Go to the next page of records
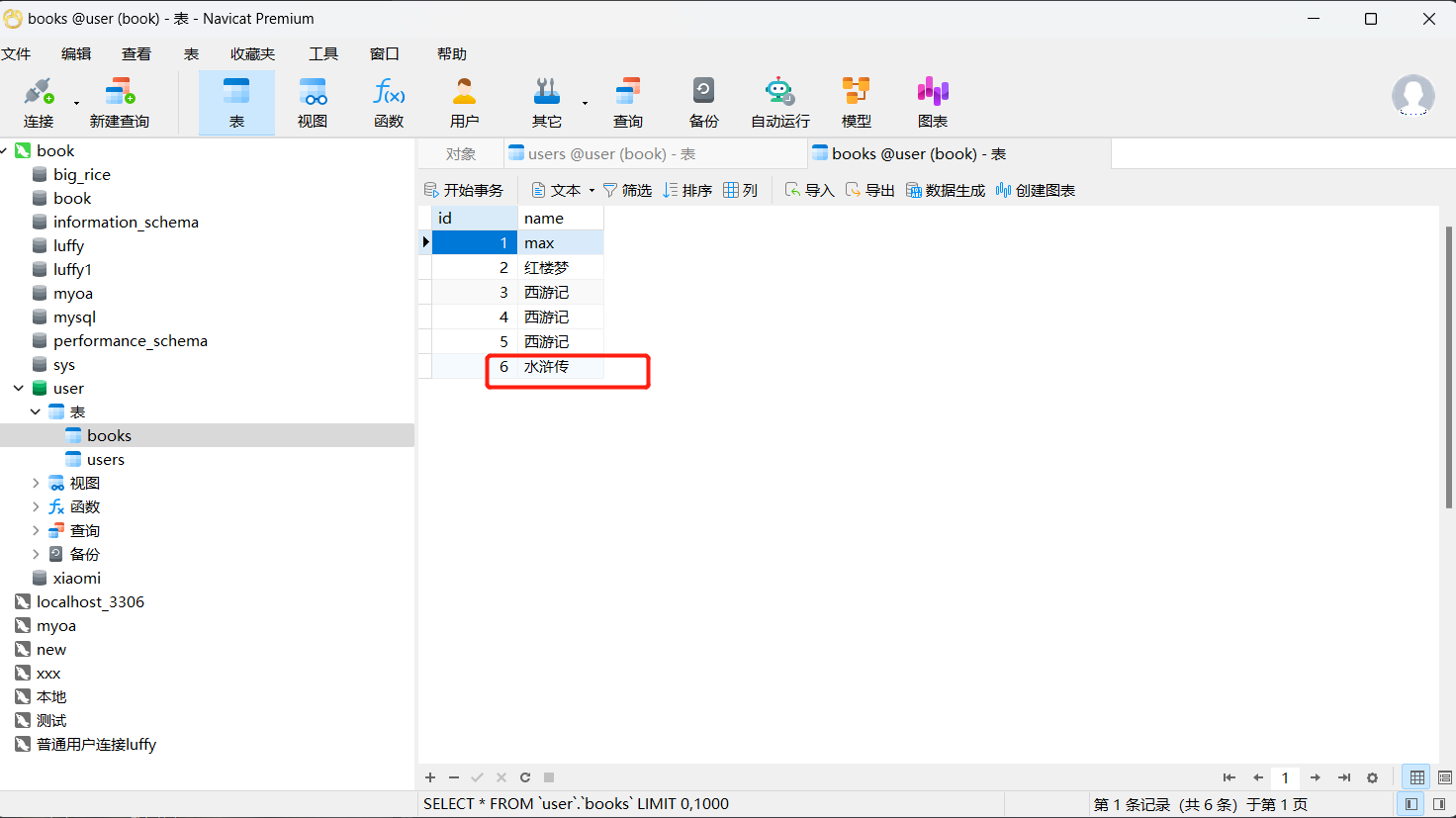1456x818 pixels. (1316, 777)
